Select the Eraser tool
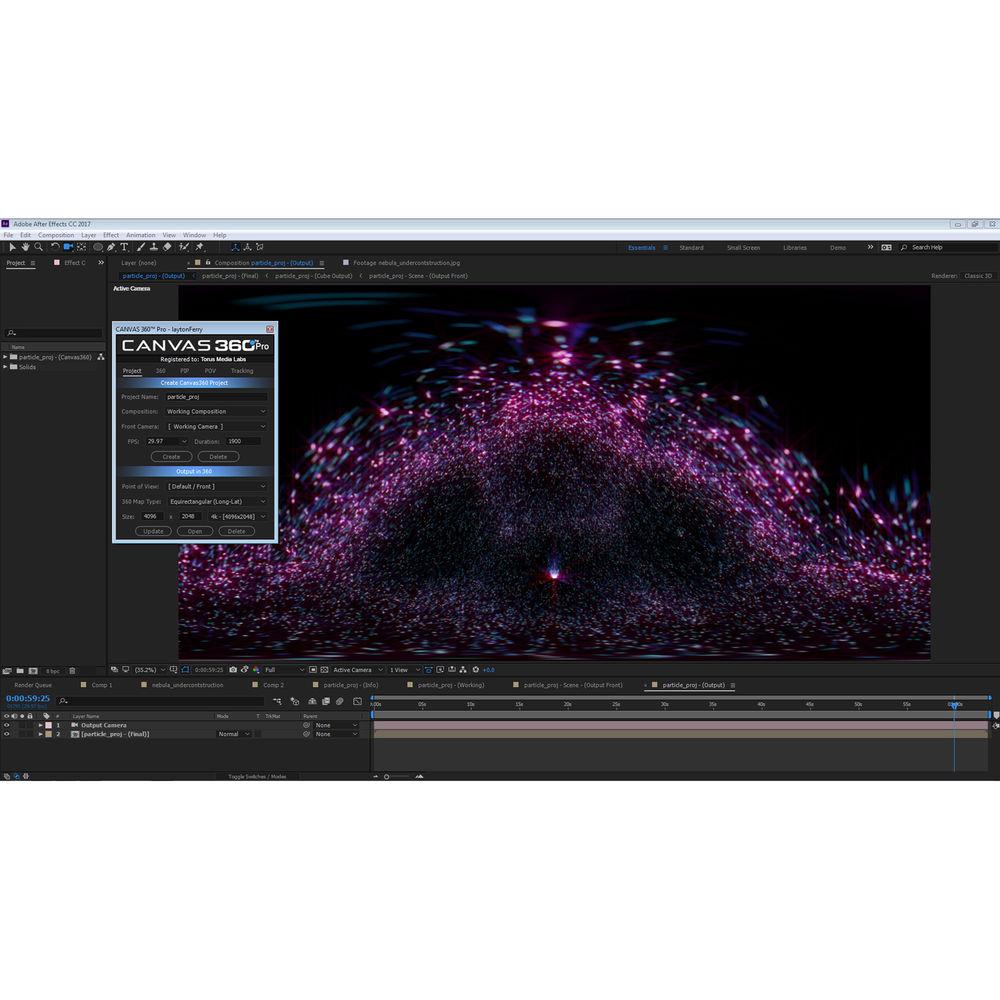This screenshot has height=1000, width=1000. (x=167, y=247)
